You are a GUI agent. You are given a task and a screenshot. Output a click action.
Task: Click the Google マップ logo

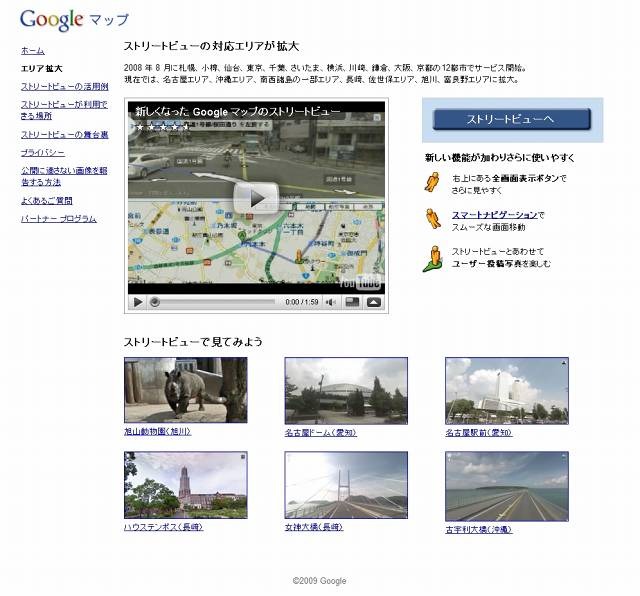point(74,20)
